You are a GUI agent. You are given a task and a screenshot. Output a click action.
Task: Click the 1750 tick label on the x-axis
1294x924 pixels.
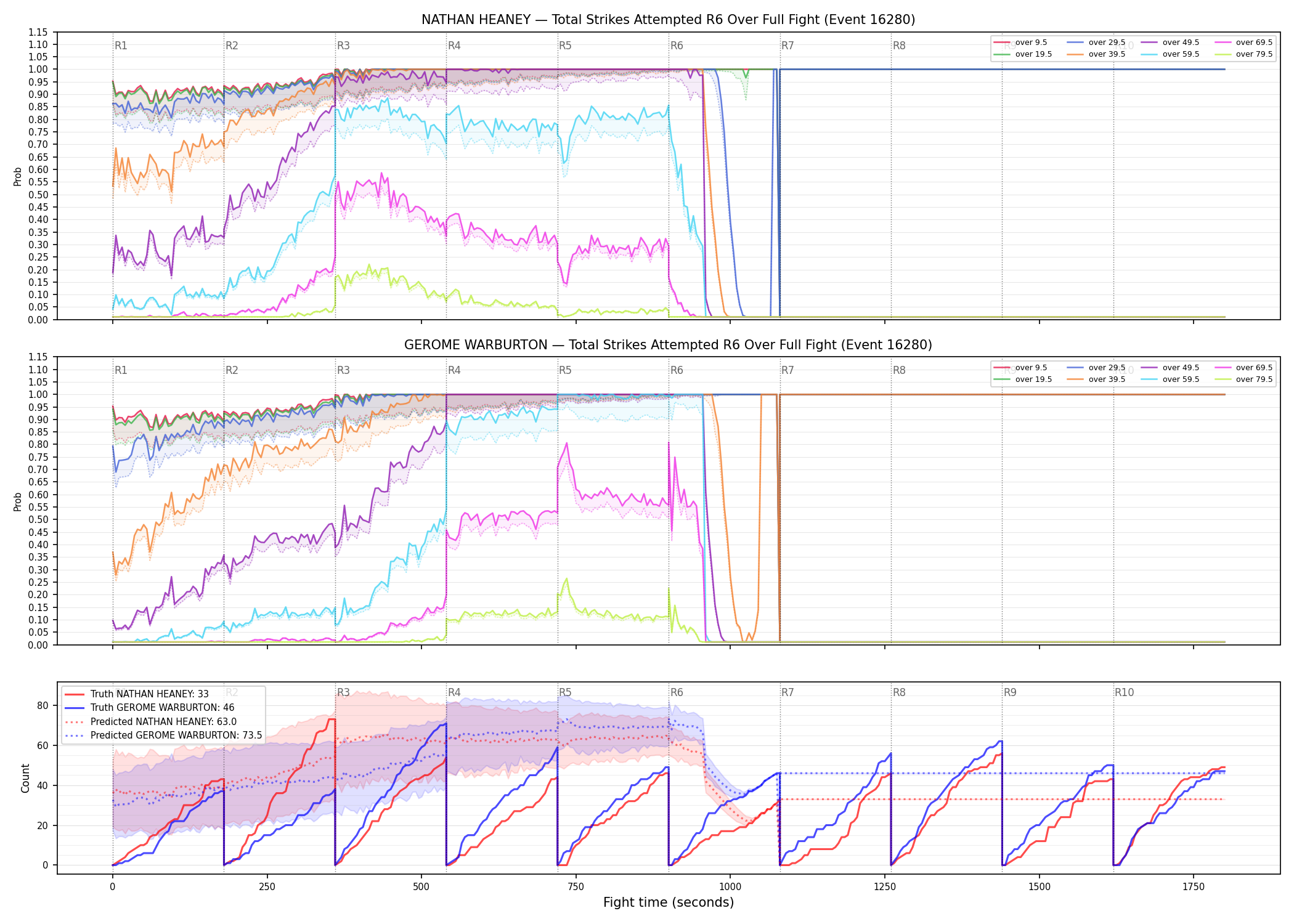[x=1194, y=887]
